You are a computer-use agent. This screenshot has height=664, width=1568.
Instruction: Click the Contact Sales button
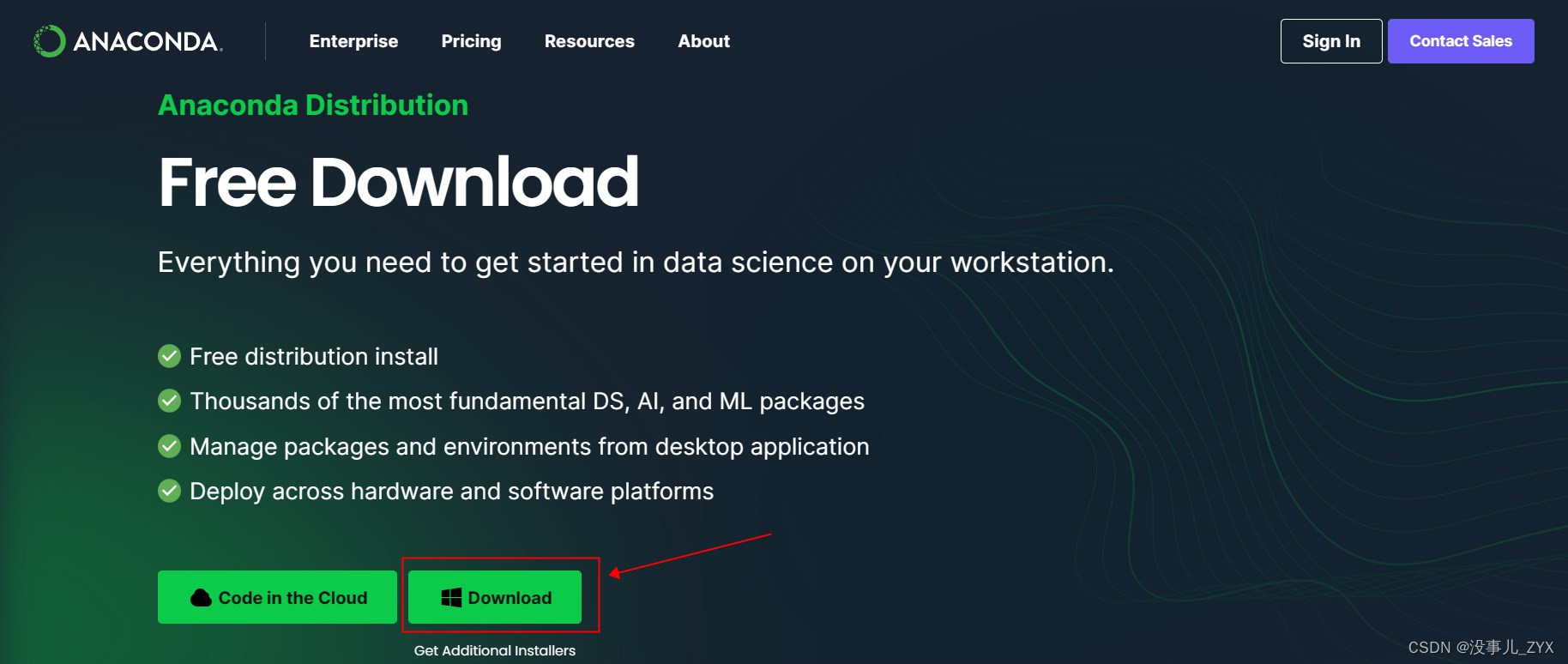[1461, 41]
